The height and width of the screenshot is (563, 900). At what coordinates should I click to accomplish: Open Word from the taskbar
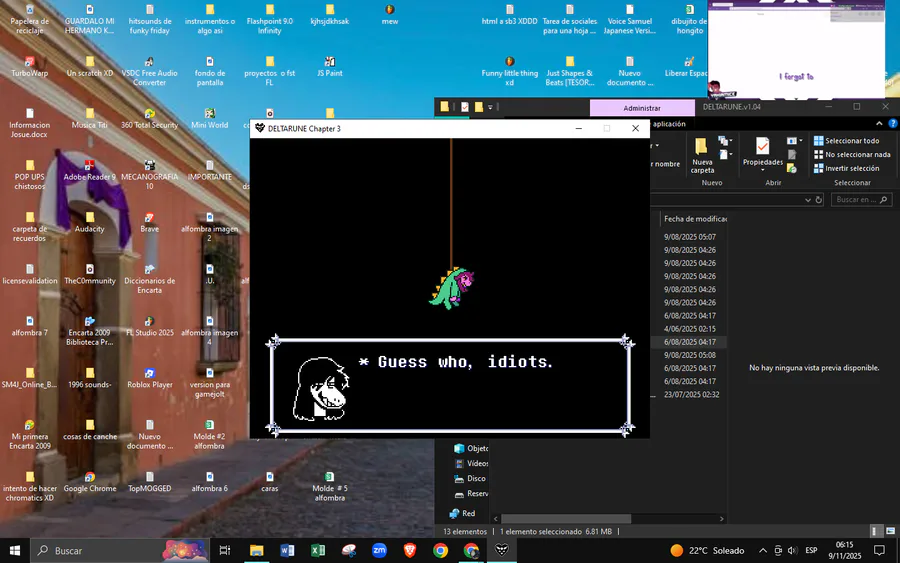click(287, 550)
